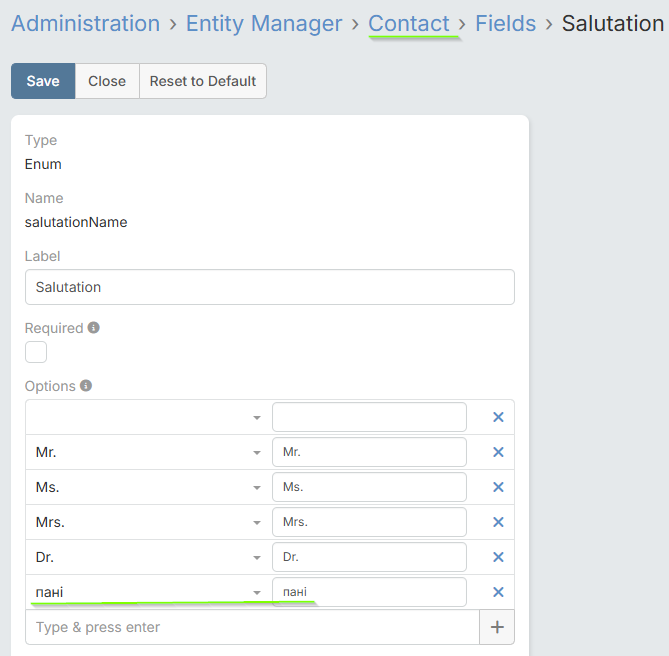The image size is (669, 656).
Task: Navigate to Contact breadcrumb
Action: coord(409,23)
